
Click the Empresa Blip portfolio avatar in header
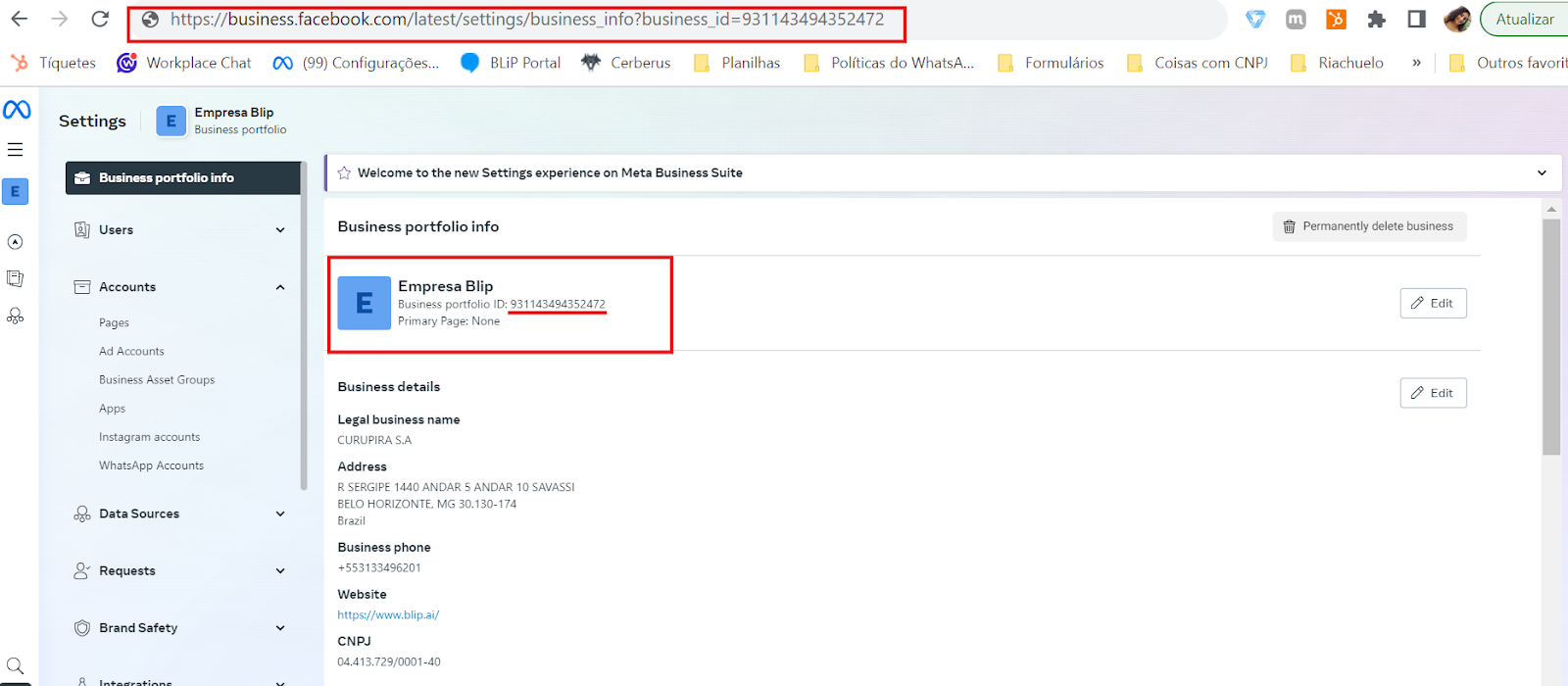[171, 121]
